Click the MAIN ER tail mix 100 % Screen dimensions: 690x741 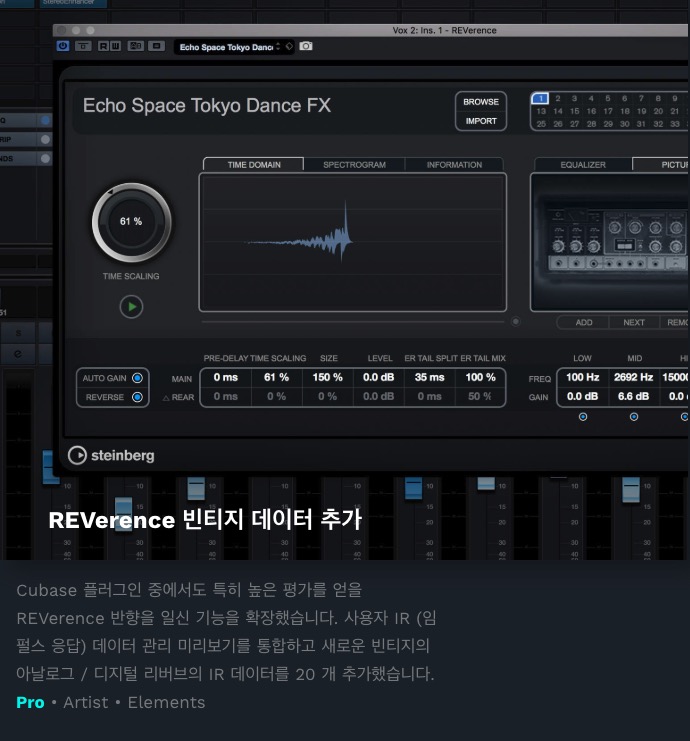pyautogui.click(x=480, y=377)
